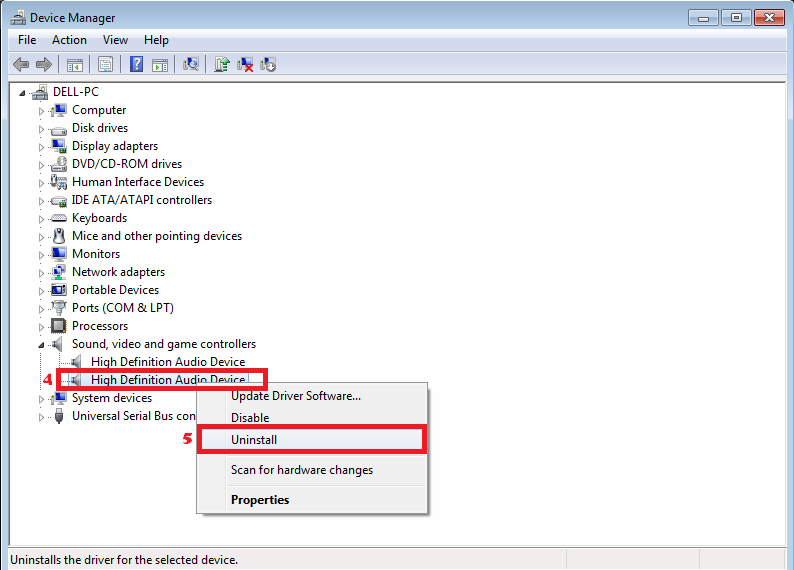Image resolution: width=794 pixels, height=570 pixels.
Task: Click the Network adapters category icon
Action: point(59,272)
